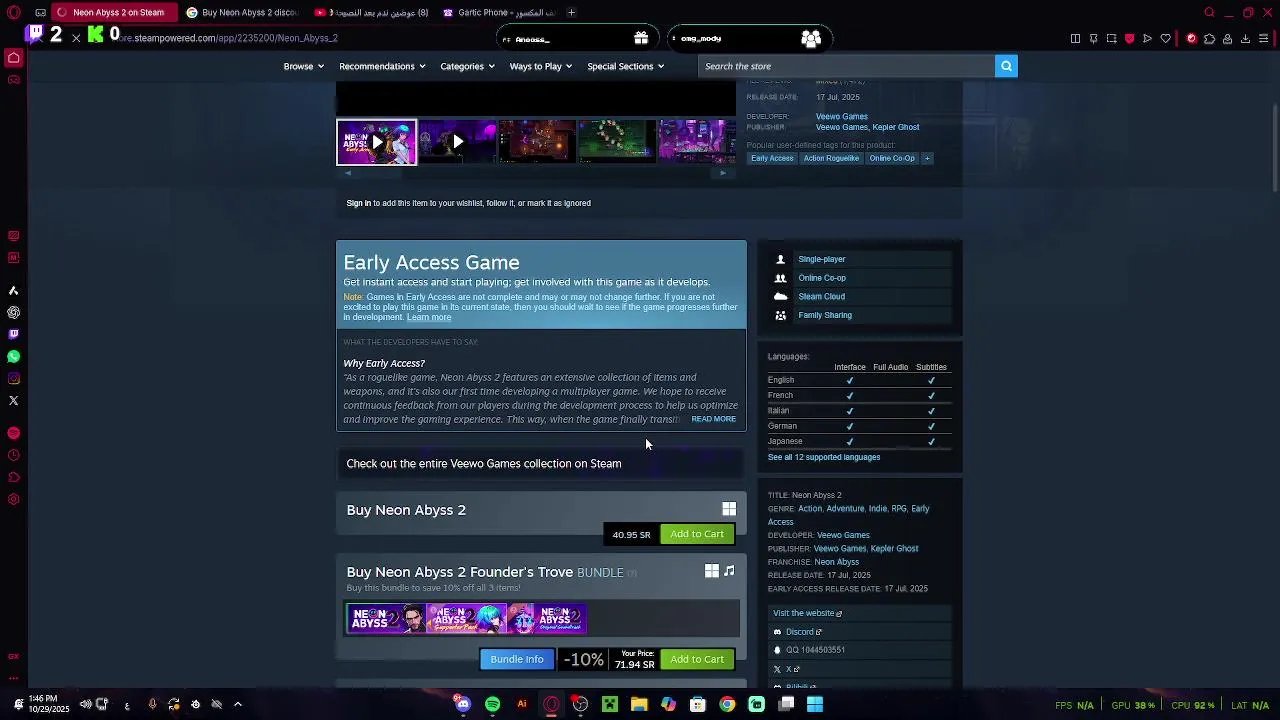Expand more tags with the plus button

click(927, 158)
